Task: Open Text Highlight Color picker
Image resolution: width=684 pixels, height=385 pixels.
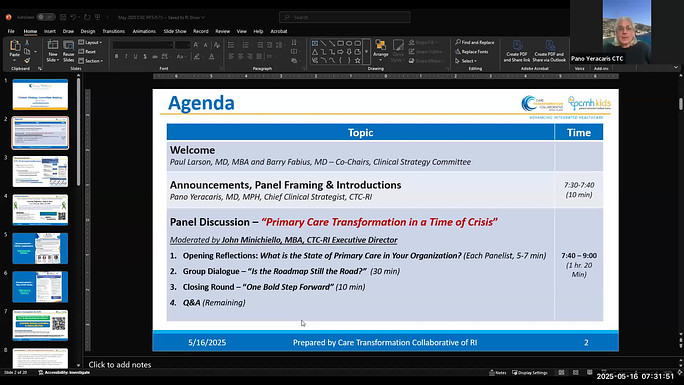Action: coord(197,57)
